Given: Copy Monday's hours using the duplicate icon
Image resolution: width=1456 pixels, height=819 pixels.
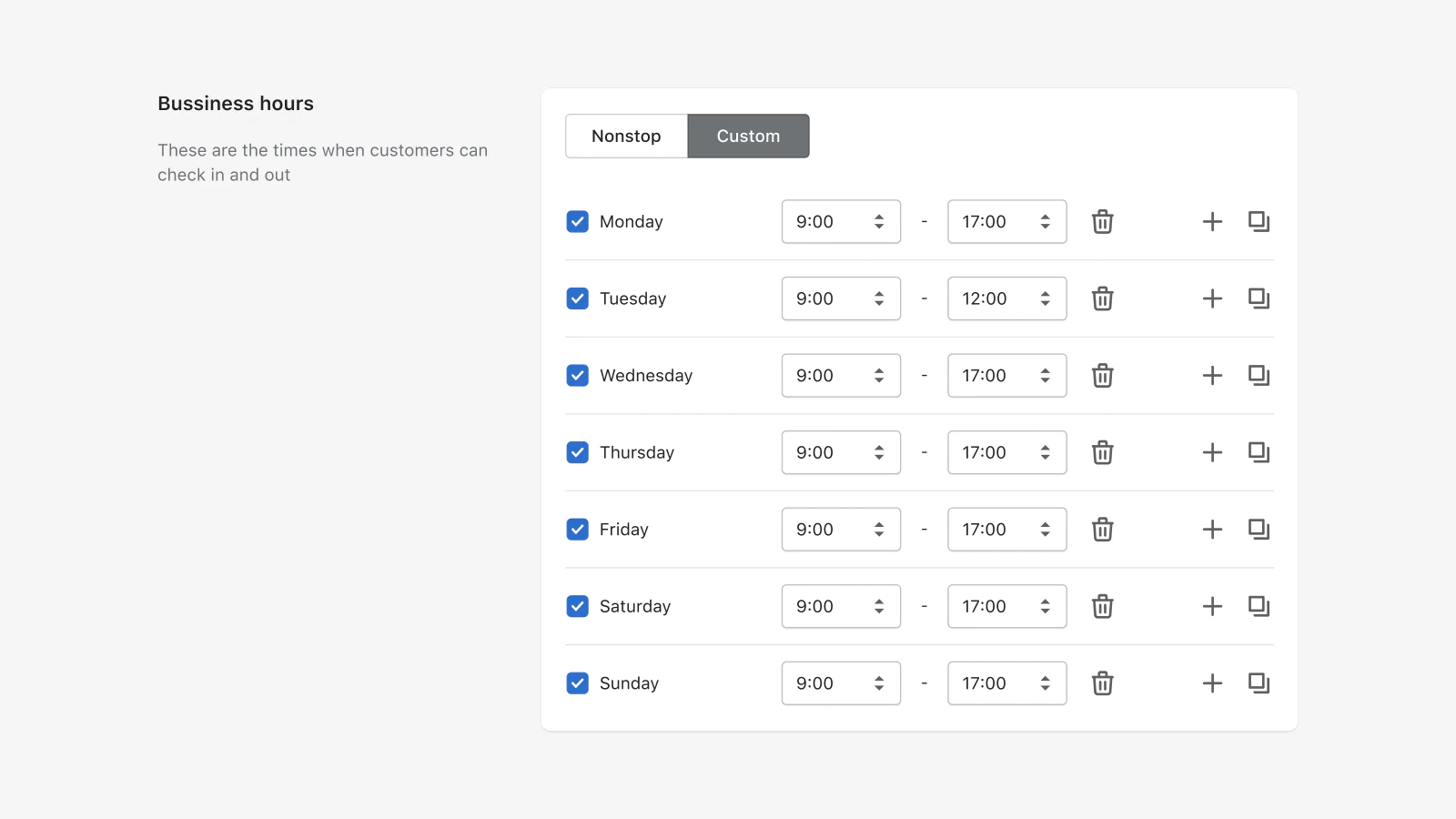Looking at the screenshot, I should click(x=1259, y=222).
